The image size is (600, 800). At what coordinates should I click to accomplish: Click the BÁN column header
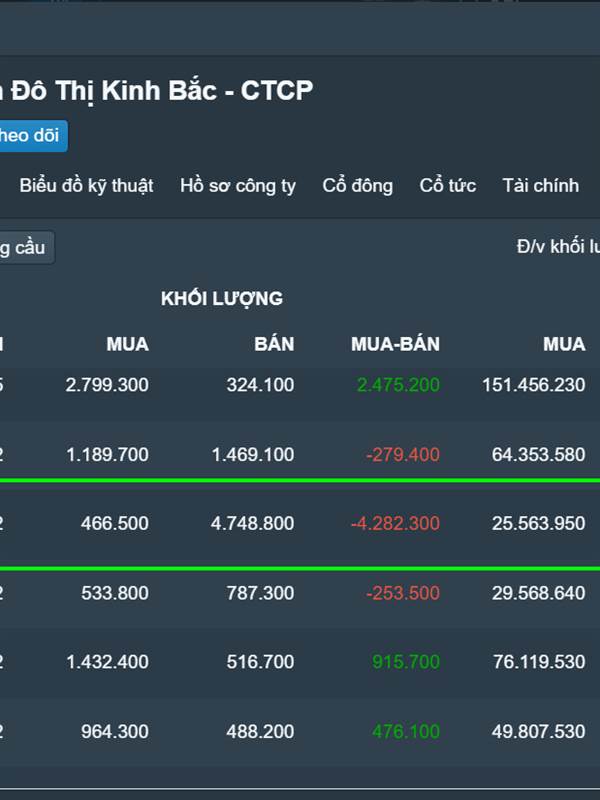point(274,344)
